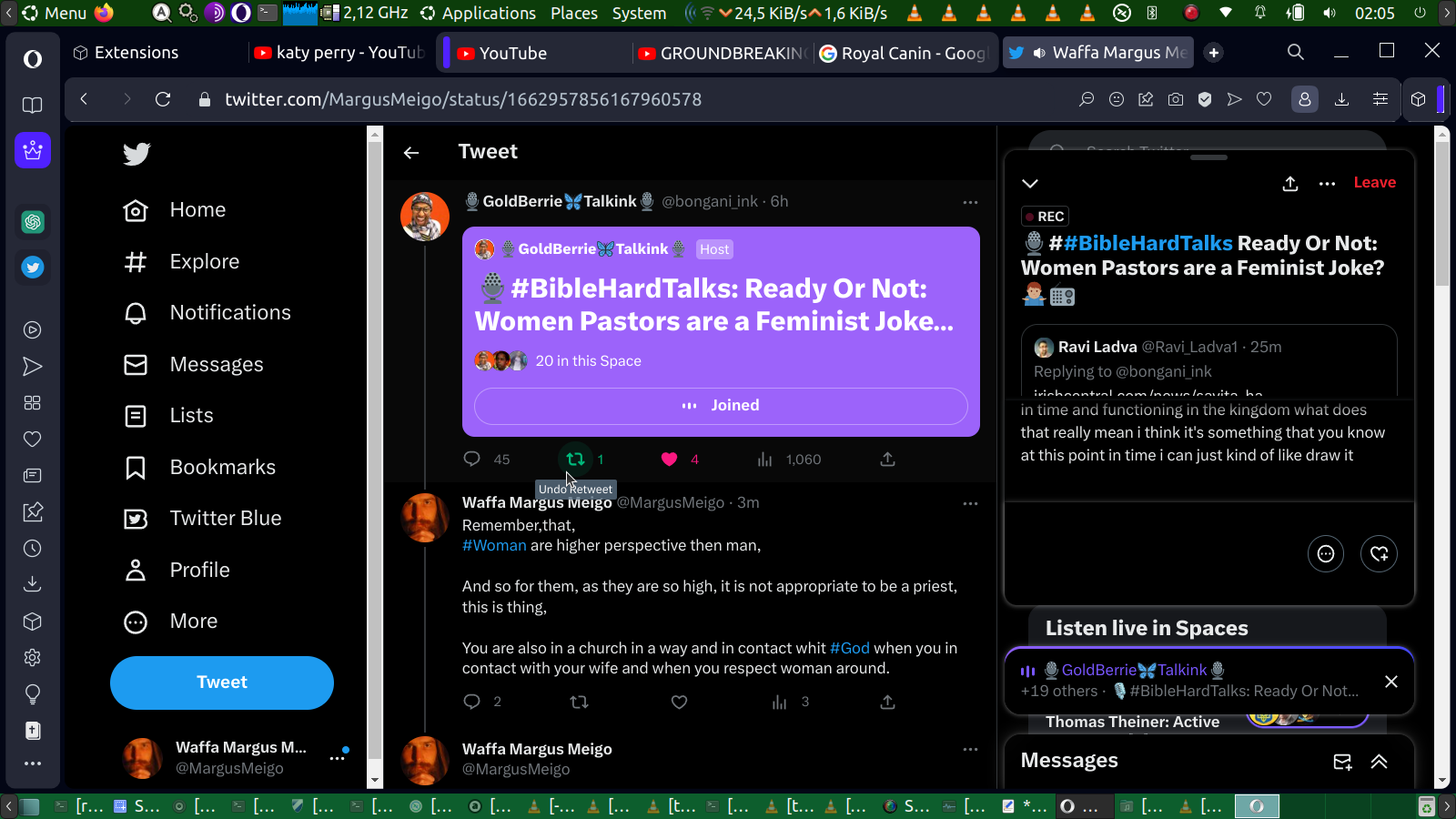This screenshot has height=819, width=1456.
Task: Retweet Waffa Margus Meigo's reply
Action: [x=579, y=702]
